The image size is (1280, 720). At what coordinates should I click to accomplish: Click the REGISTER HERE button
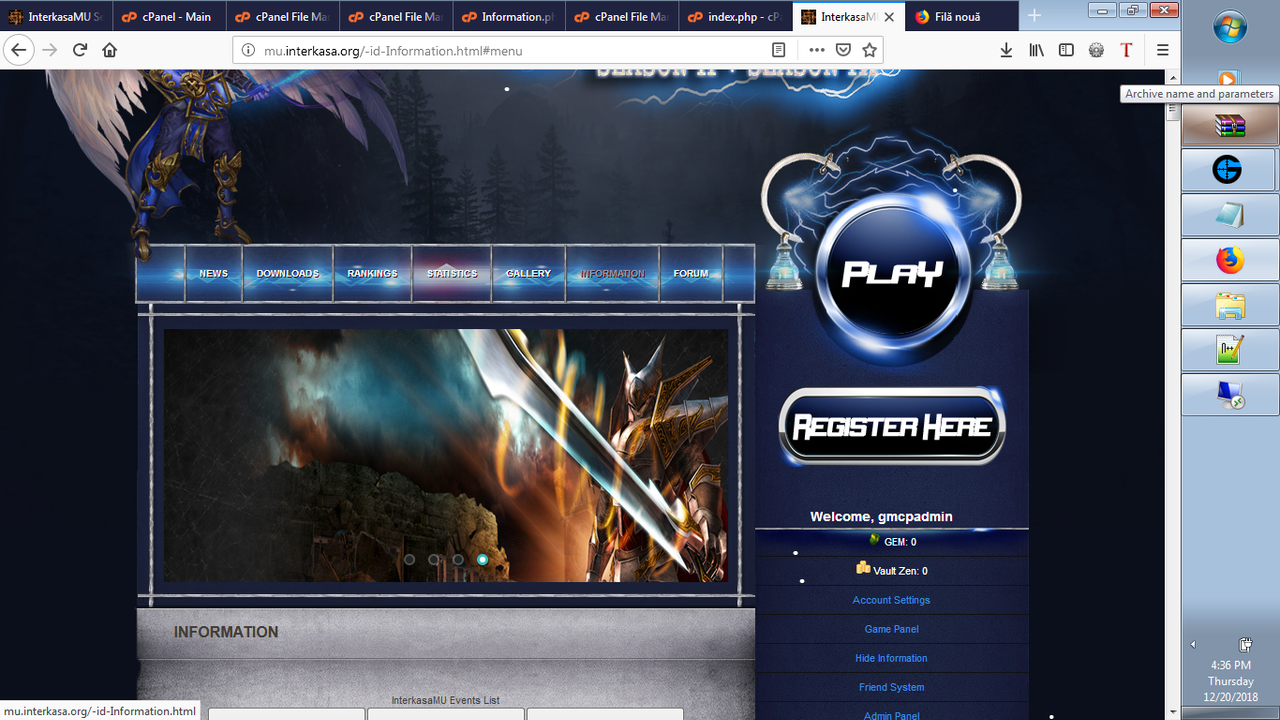coord(892,426)
